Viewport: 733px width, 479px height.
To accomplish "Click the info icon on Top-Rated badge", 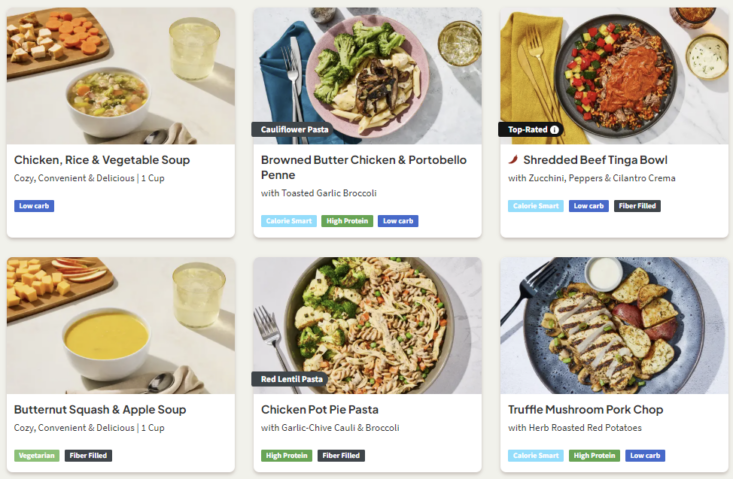I will pyautogui.click(x=555, y=130).
